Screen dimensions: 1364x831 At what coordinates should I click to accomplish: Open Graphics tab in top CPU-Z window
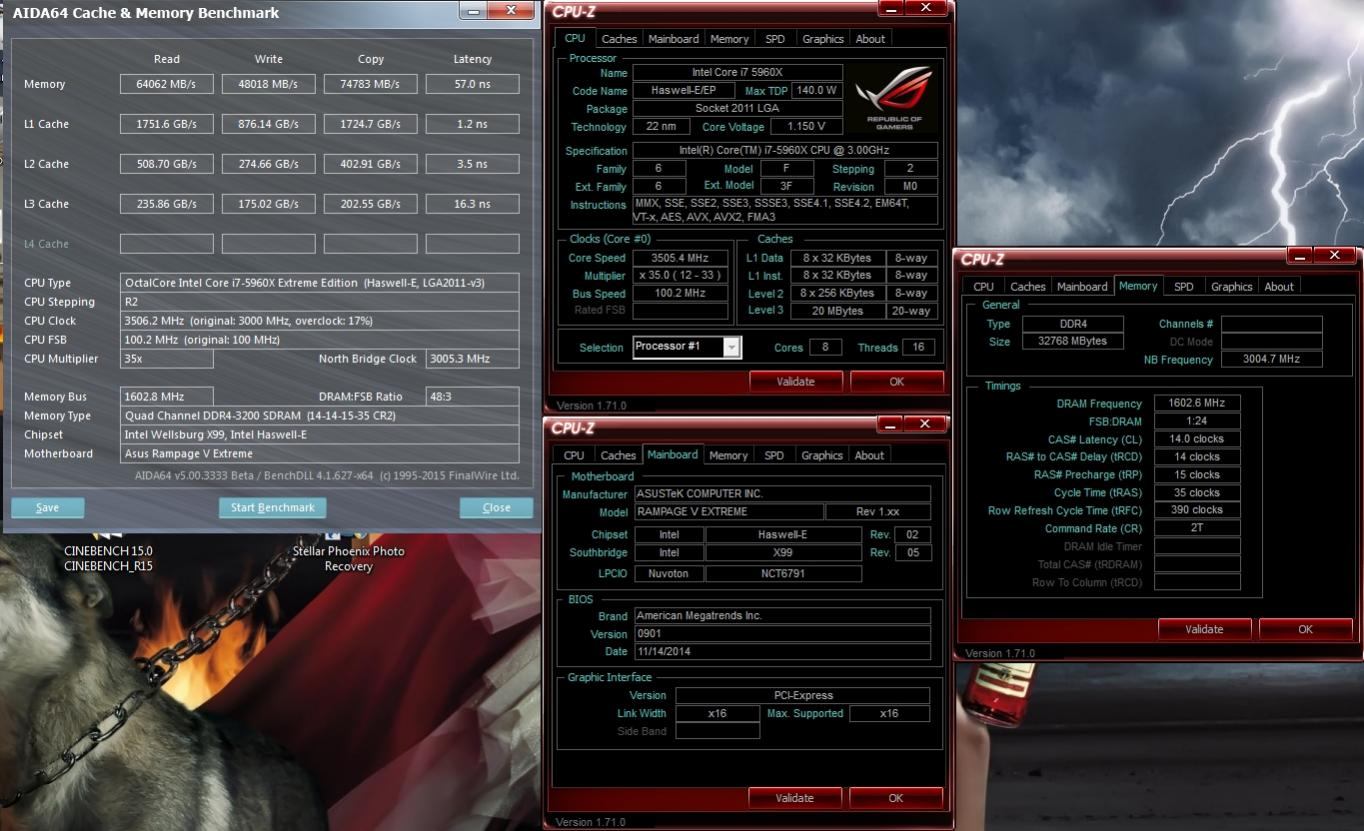tap(823, 39)
